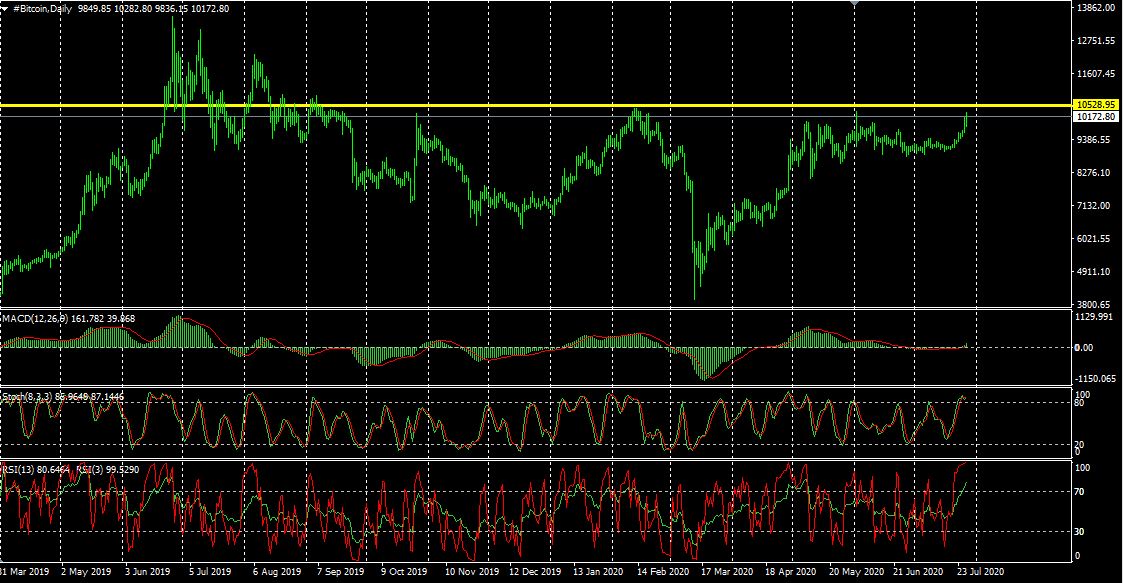The height and width of the screenshot is (583, 1123).
Task: Click the 1129.991 MACD scale value
Action: click(1094, 317)
